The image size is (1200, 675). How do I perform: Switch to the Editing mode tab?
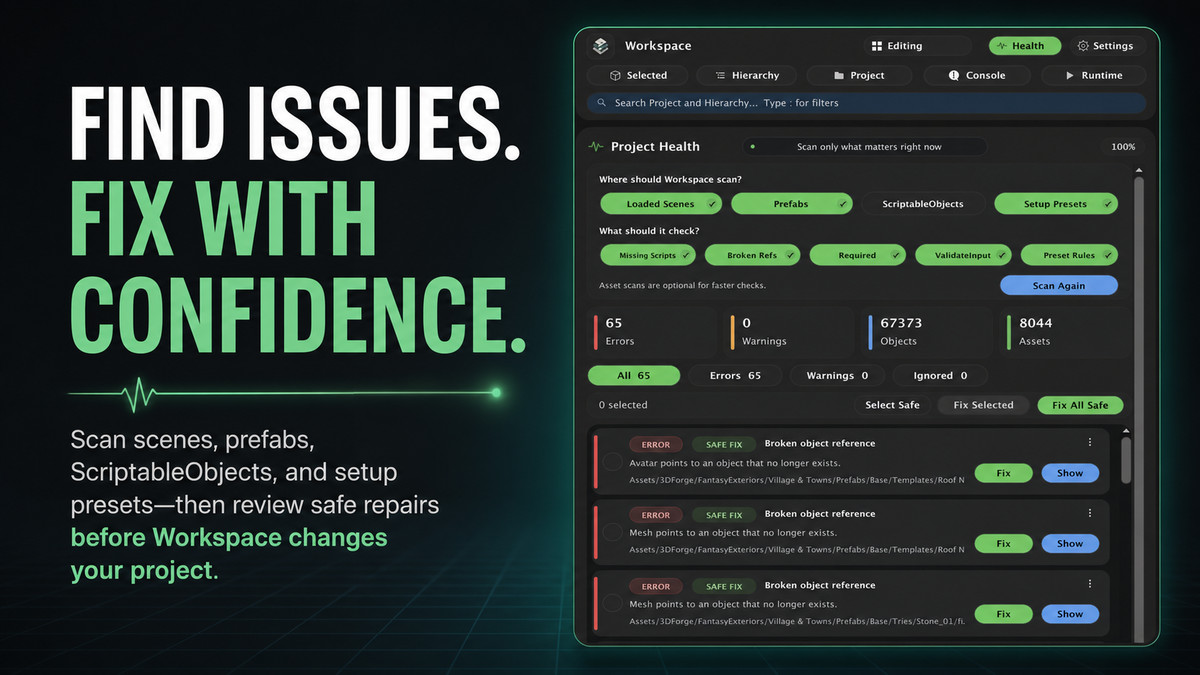(x=917, y=46)
